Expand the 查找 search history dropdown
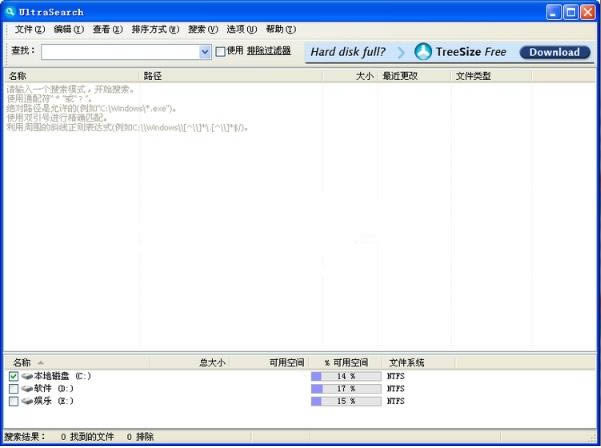This screenshot has width=601, height=448. pos(205,52)
